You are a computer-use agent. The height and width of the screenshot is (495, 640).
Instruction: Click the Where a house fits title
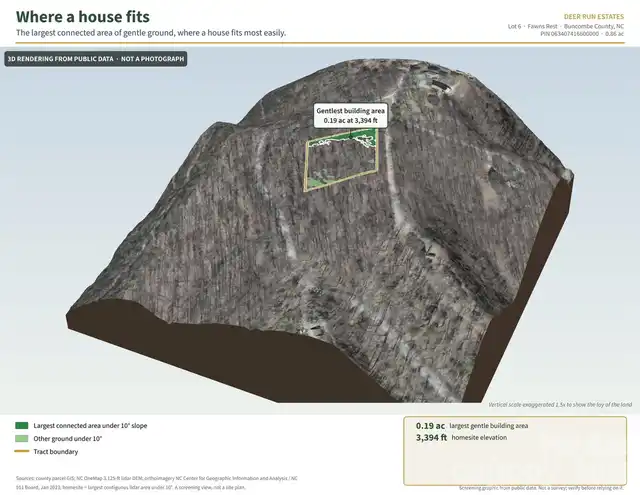tap(83, 17)
